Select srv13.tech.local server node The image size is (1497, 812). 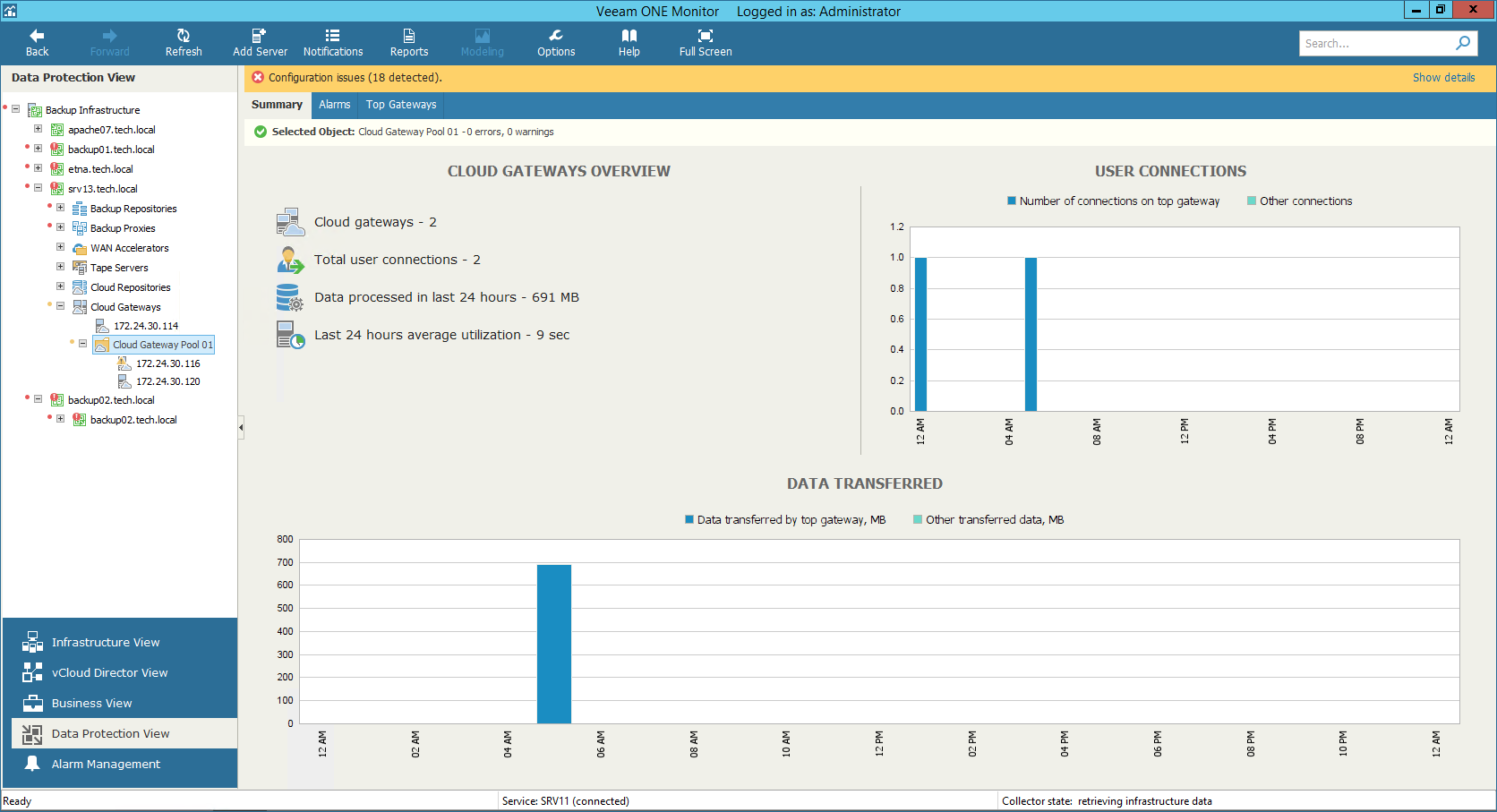103,189
